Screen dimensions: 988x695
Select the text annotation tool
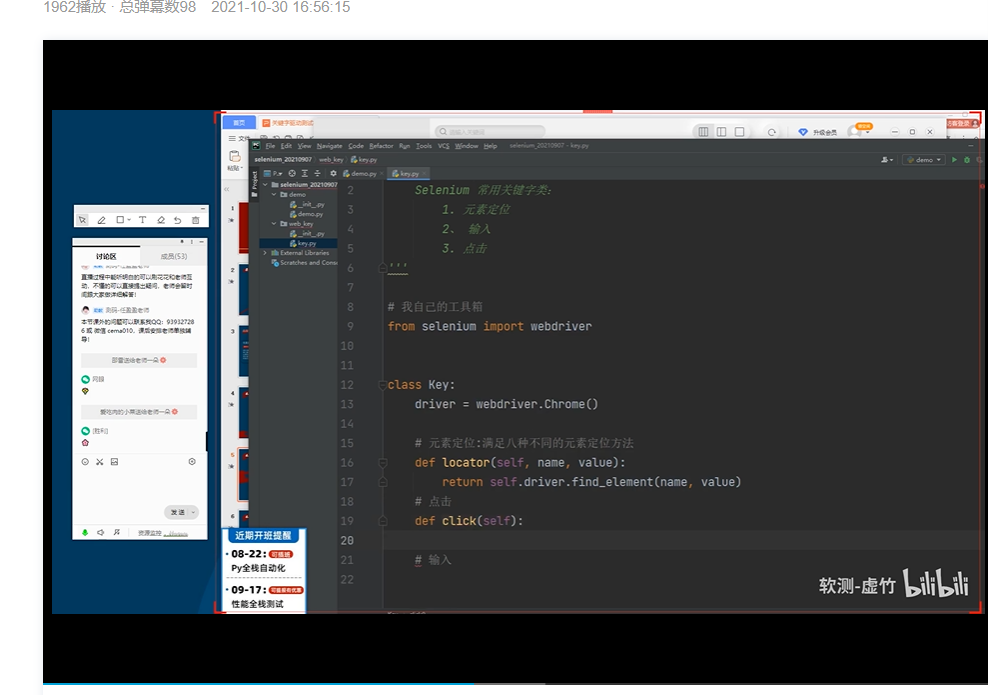142,220
